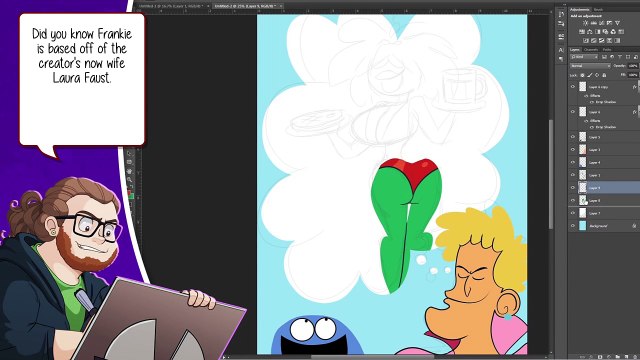Toggle adjustment layer filter icon

(612, 57)
